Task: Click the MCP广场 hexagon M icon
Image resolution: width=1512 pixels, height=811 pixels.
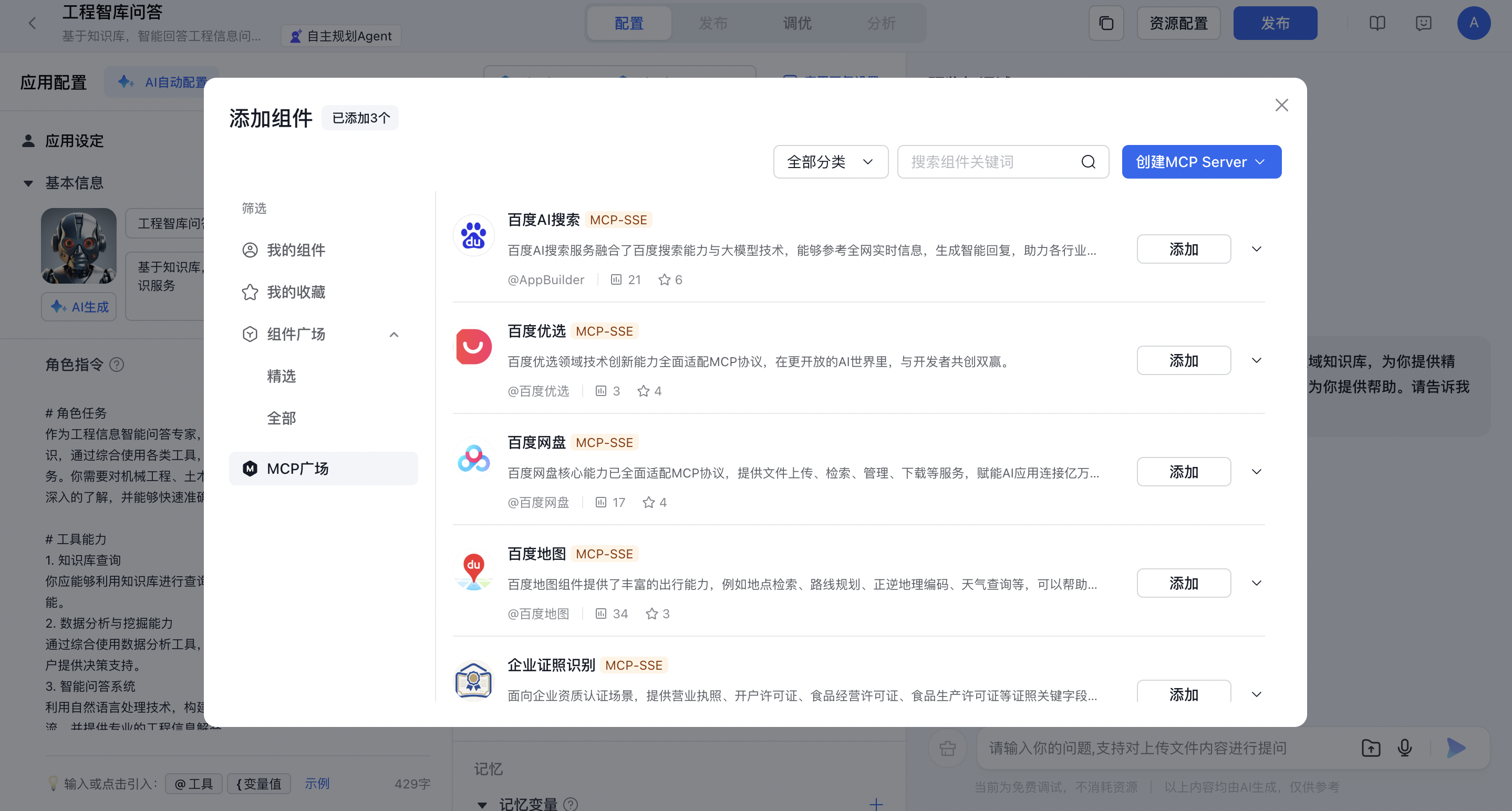Action: (250, 469)
